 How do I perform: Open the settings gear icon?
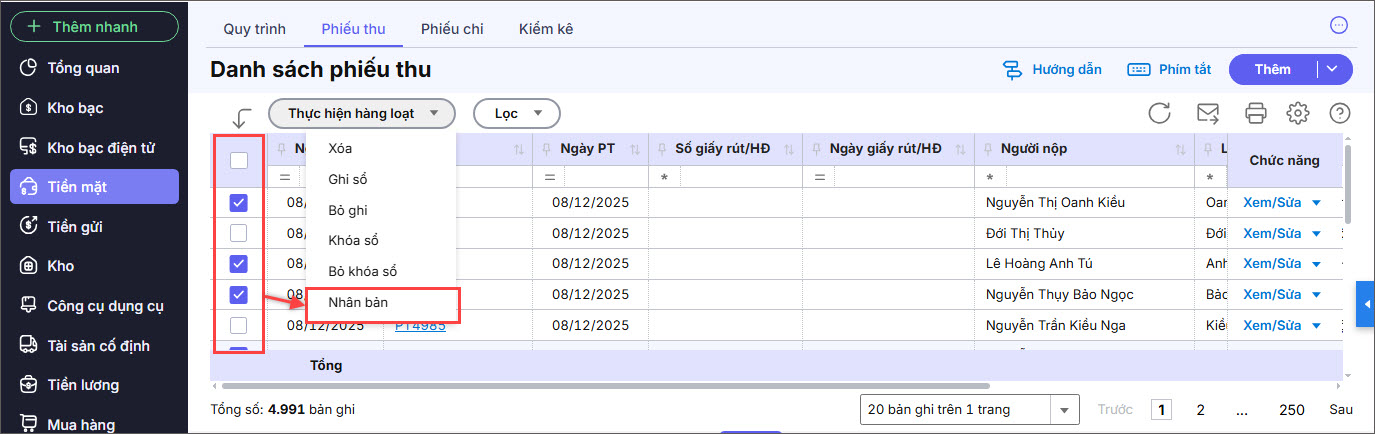tap(1298, 113)
